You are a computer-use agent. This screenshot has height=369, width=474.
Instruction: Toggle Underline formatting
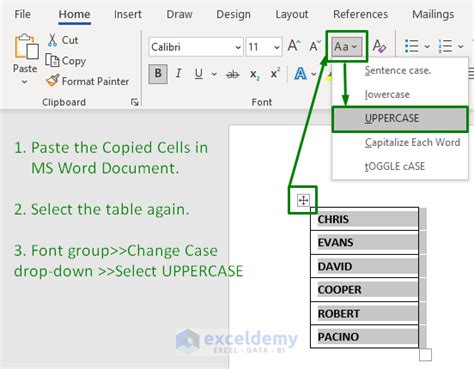pos(199,74)
